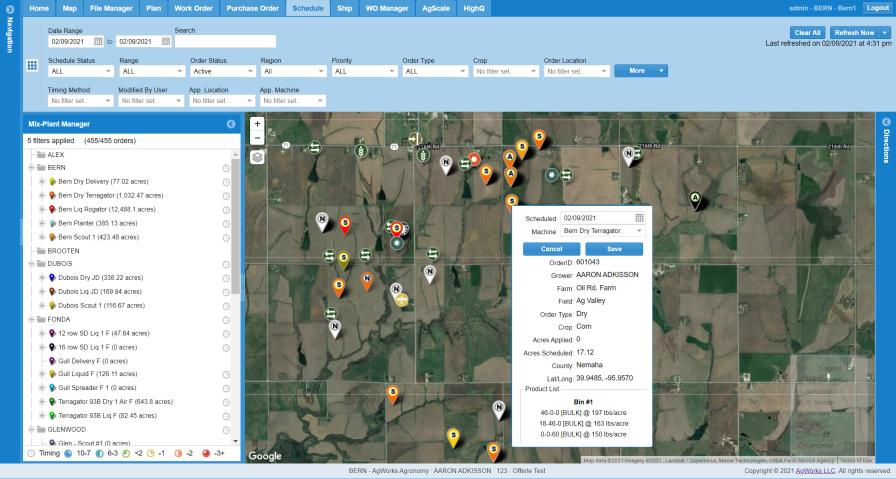Expand the Bern Dry Terragator node
This screenshot has width=896, height=479.
point(42,195)
